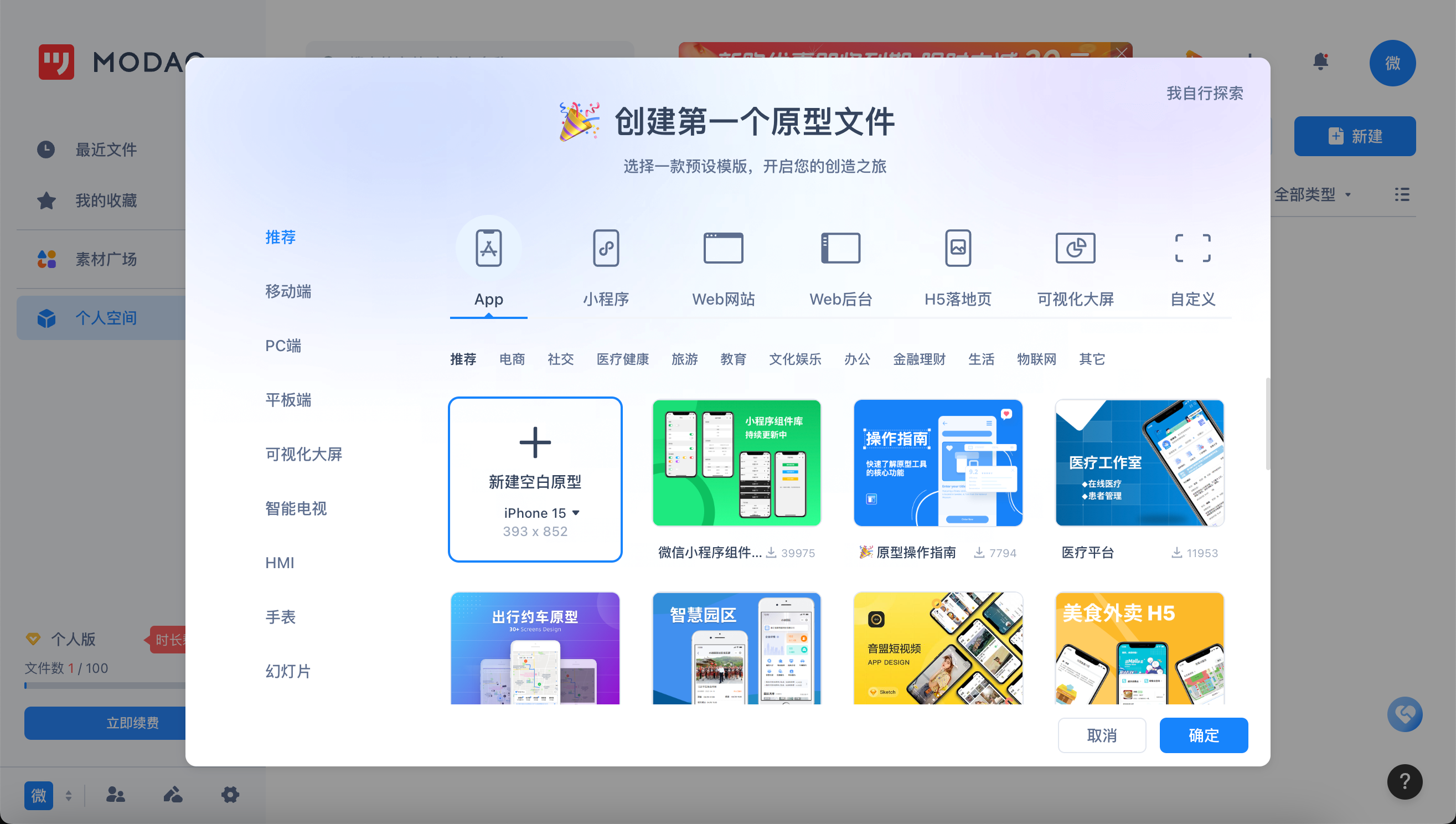
Task: Switch to the 其它 template tab
Action: click(x=1092, y=359)
